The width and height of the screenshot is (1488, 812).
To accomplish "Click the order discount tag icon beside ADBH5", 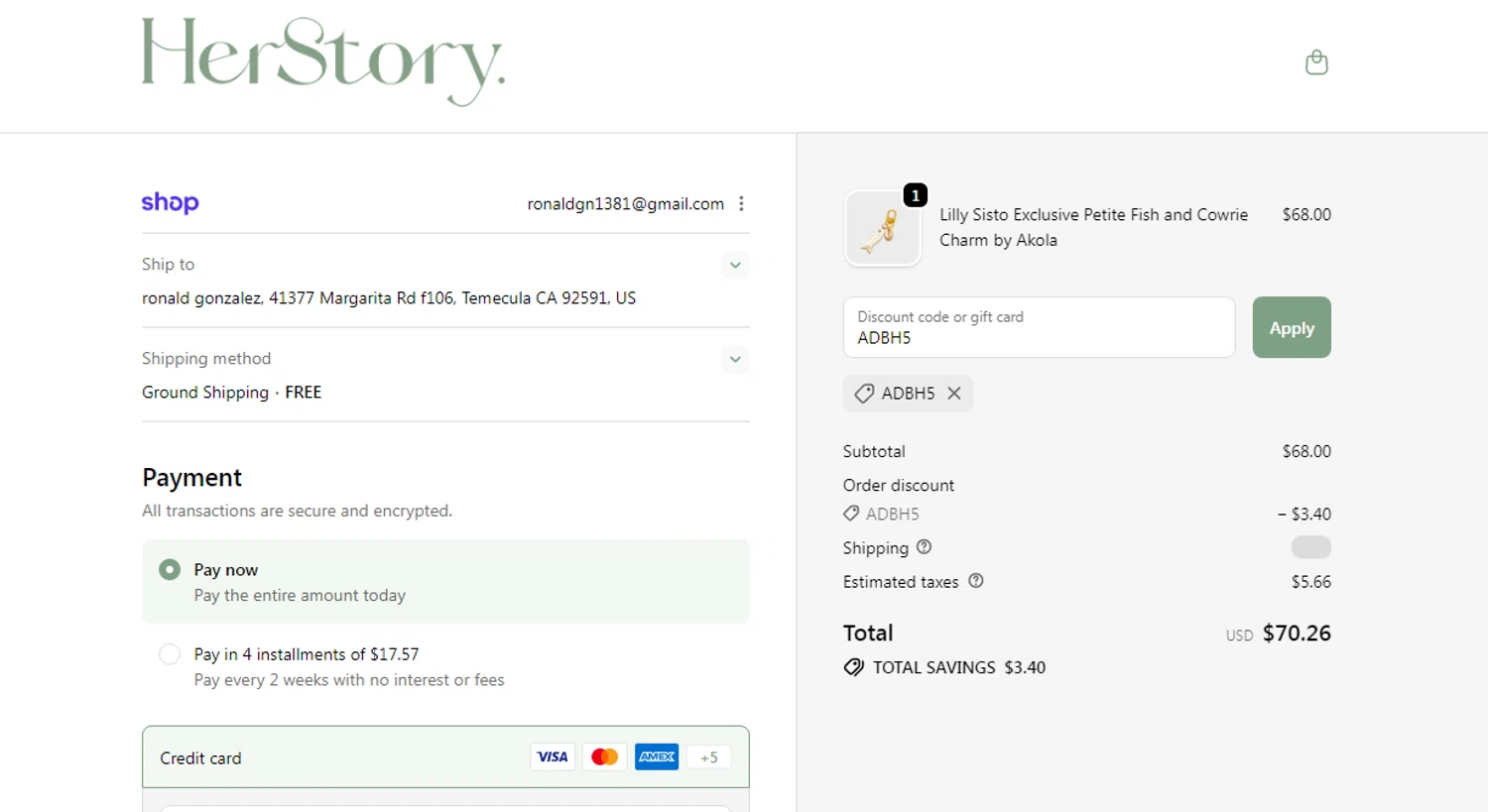I will tap(851, 514).
